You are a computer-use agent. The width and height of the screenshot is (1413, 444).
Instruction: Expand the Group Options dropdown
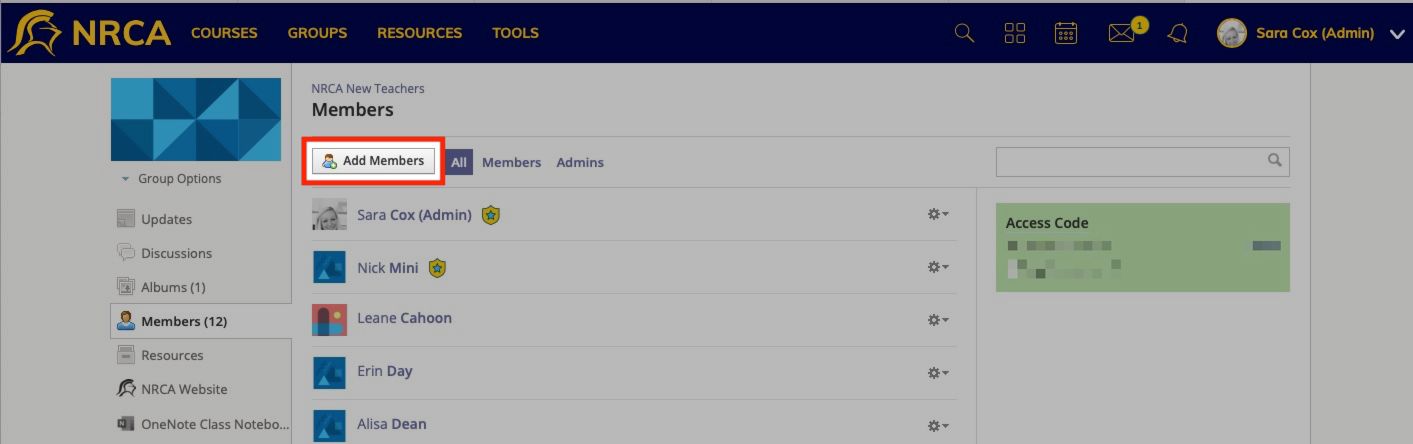click(171, 179)
